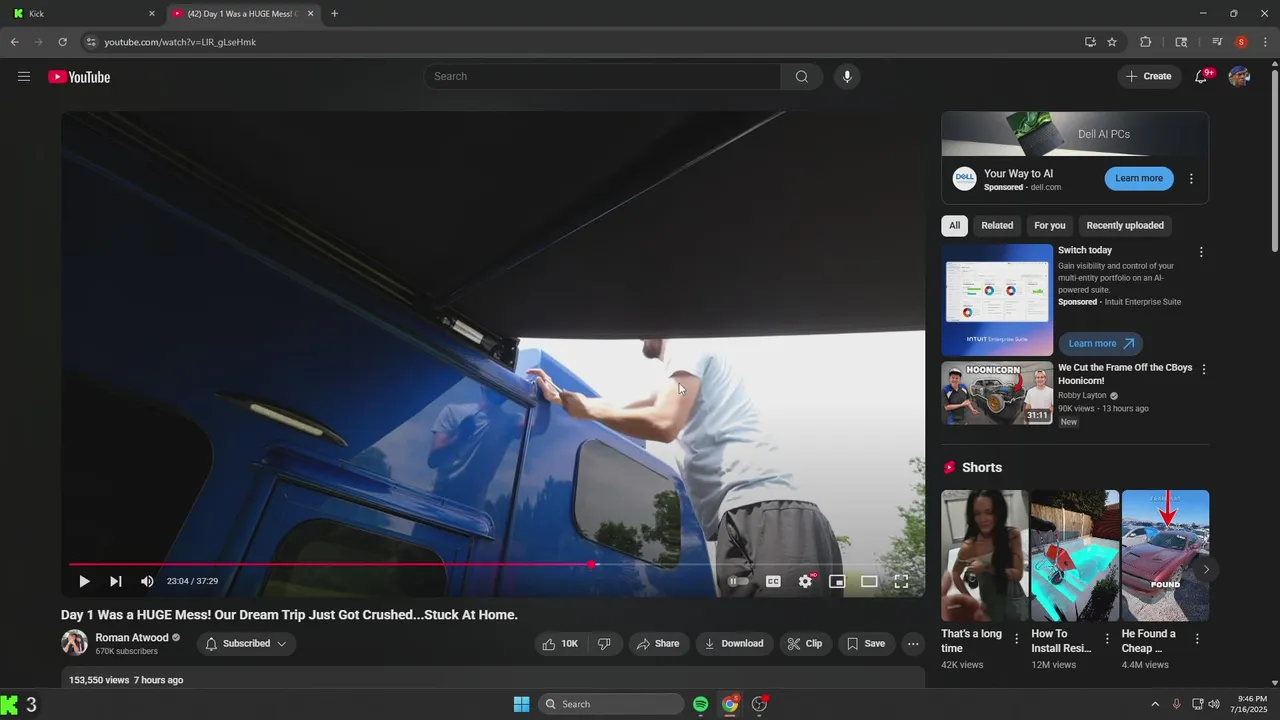Open the YouTube guide hamburger menu
This screenshot has width=1280, height=720.
[x=24, y=77]
